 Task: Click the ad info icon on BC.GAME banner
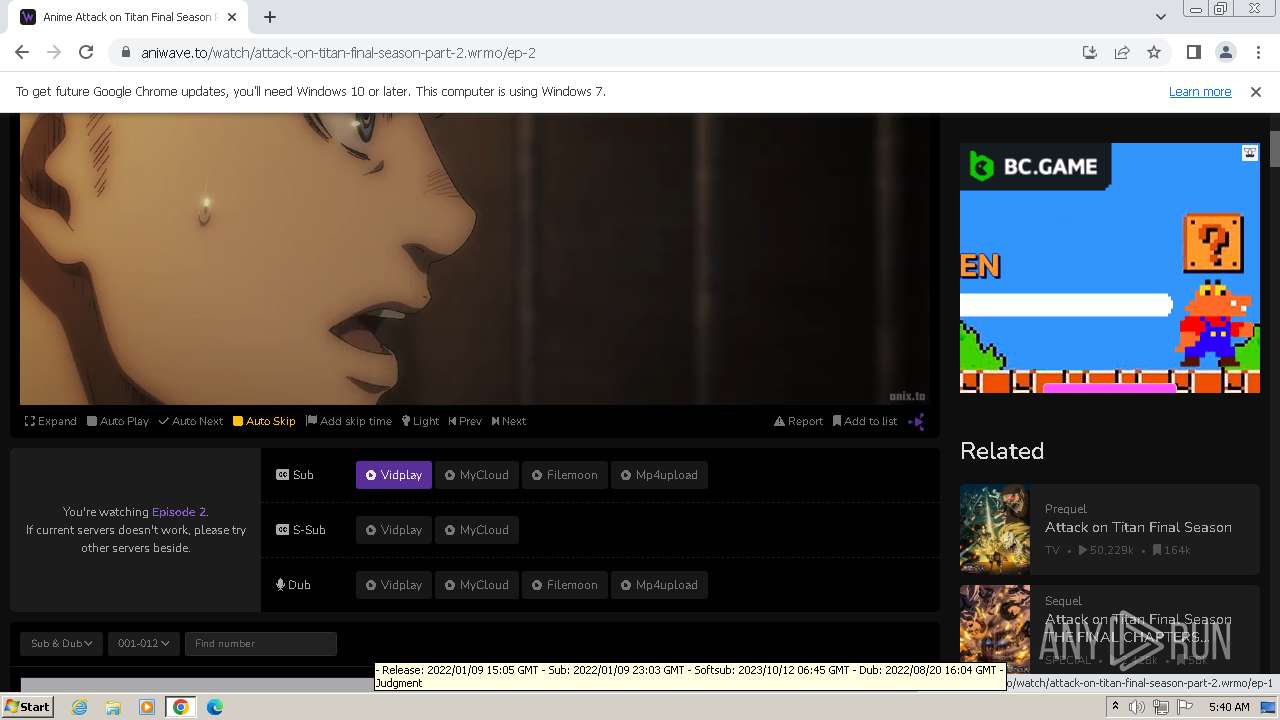pyautogui.click(x=1250, y=153)
